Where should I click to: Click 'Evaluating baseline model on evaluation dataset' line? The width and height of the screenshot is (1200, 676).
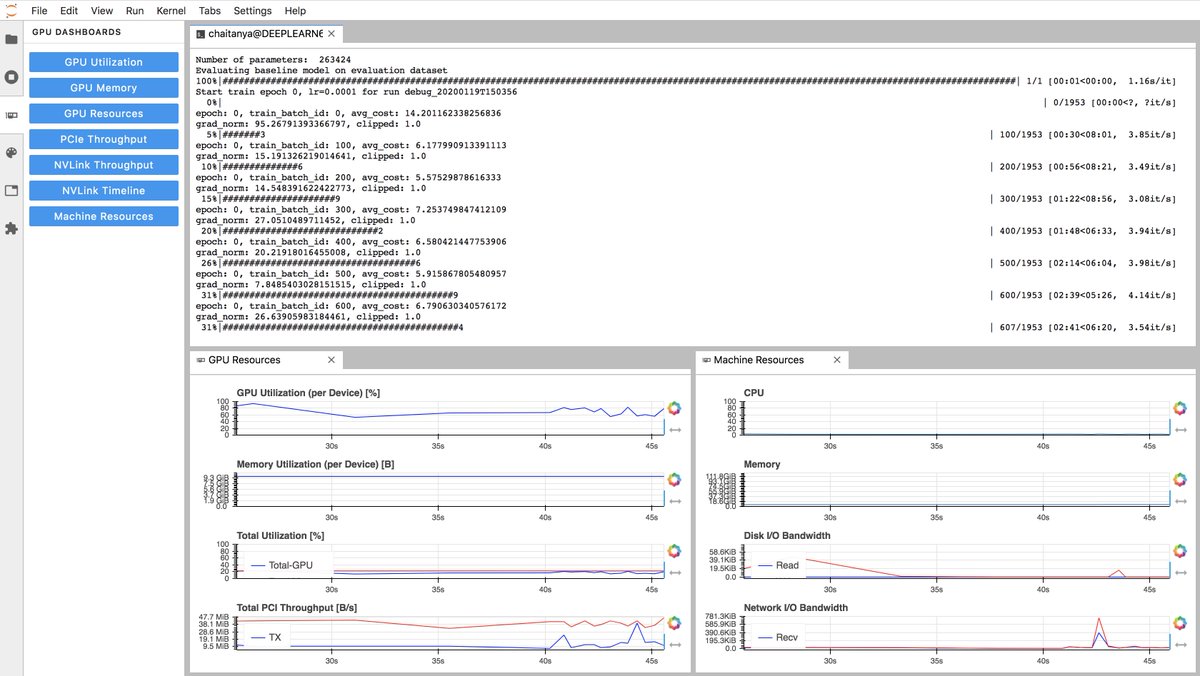click(x=321, y=71)
